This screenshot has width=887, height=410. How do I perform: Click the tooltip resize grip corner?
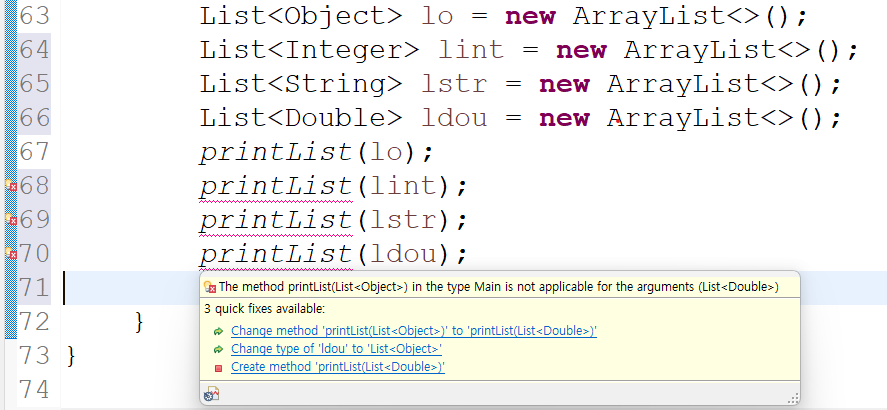pyautogui.click(x=793, y=398)
